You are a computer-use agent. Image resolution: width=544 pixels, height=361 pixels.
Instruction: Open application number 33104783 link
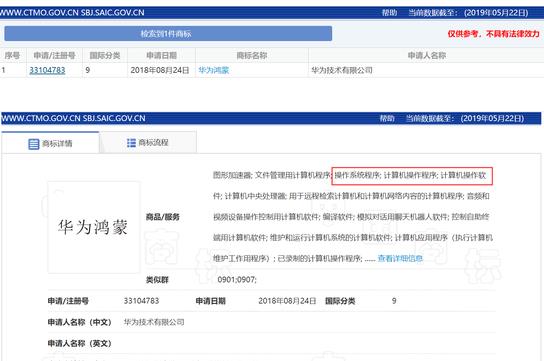[x=47, y=70]
